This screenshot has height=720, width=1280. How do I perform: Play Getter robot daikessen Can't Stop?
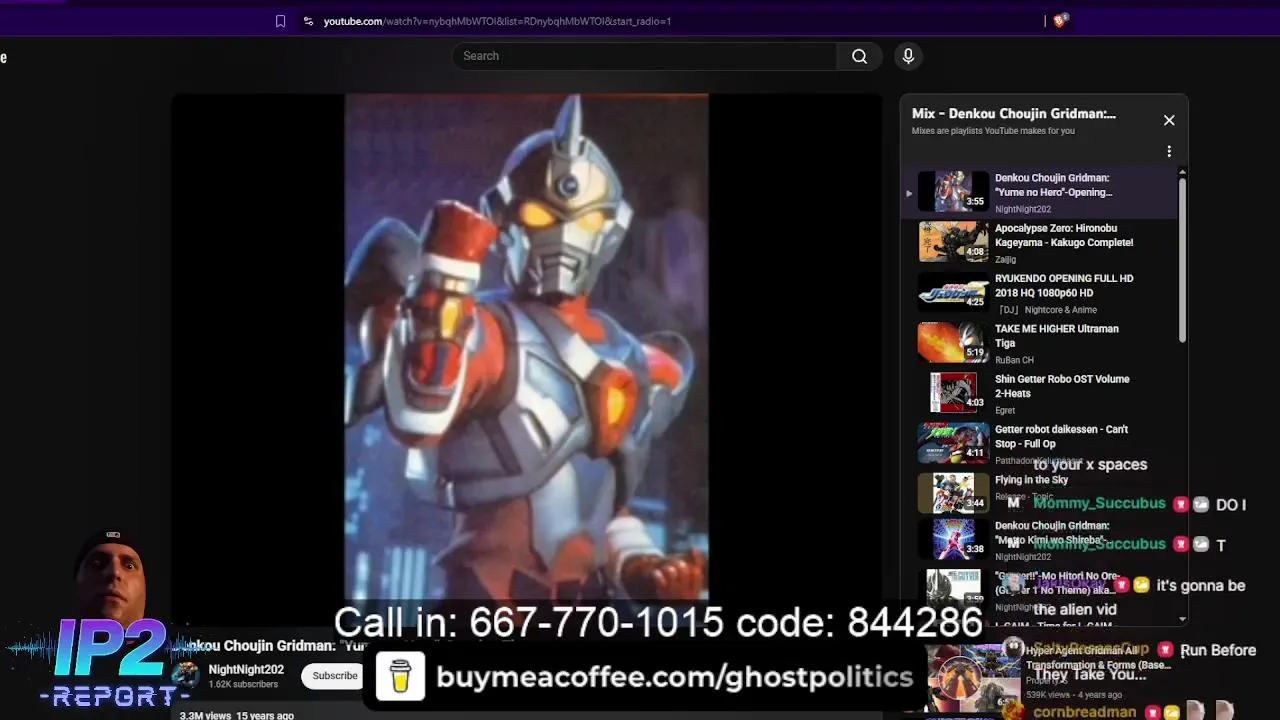pyautogui.click(x=1061, y=436)
